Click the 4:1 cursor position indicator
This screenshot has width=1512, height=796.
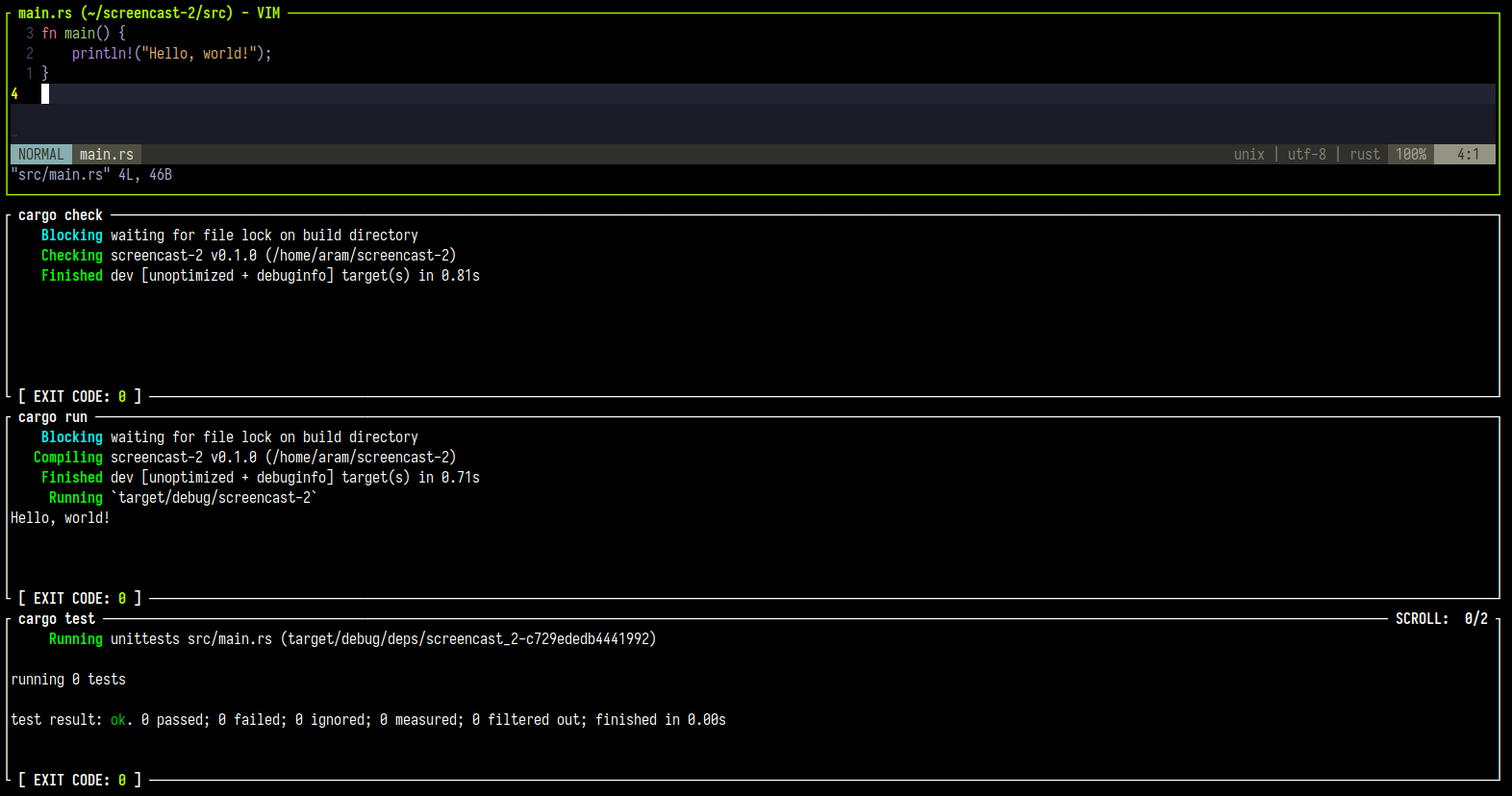1465,155
